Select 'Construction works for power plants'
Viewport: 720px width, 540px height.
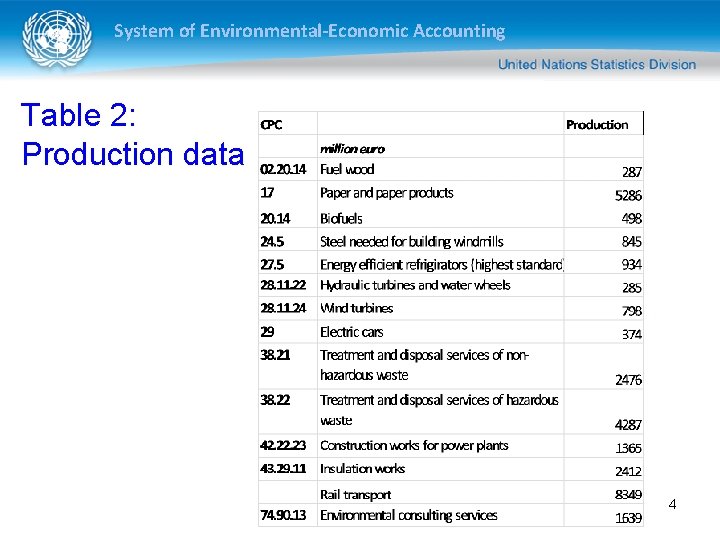[414, 446]
